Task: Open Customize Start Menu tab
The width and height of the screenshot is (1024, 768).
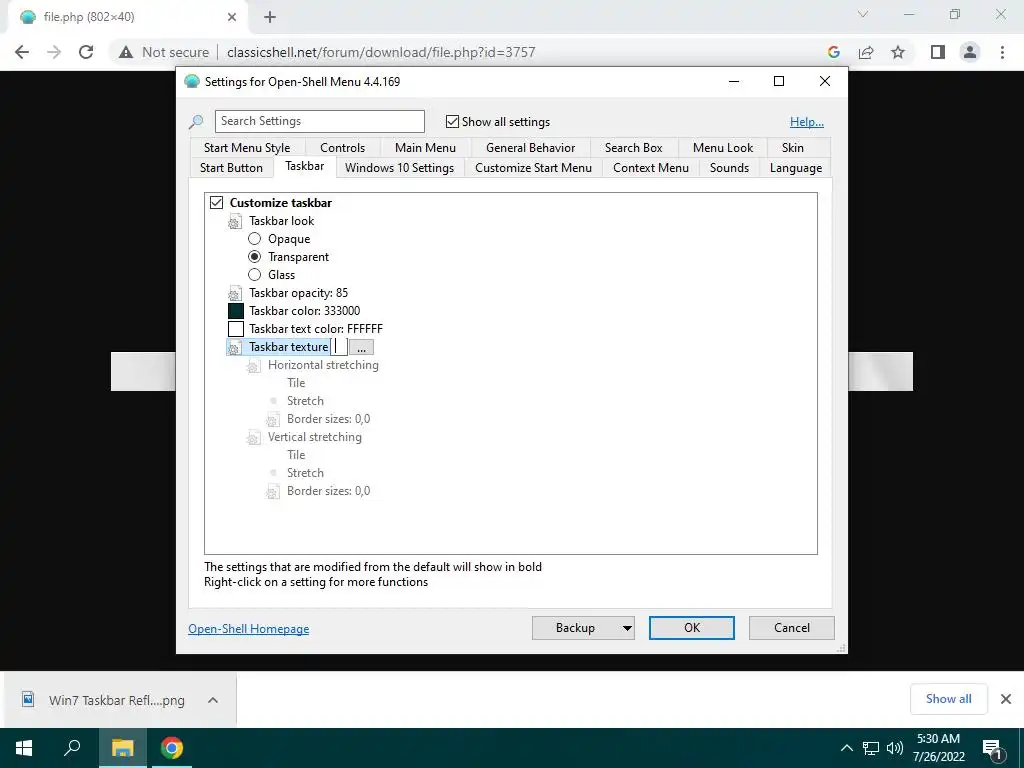Action: coord(534,168)
